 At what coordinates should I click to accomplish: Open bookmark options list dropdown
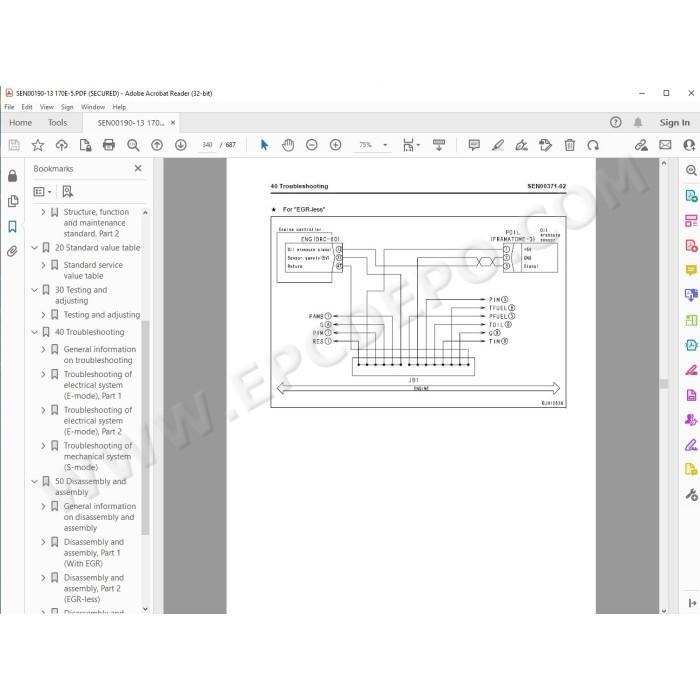pyautogui.click(x=42, y=192)
